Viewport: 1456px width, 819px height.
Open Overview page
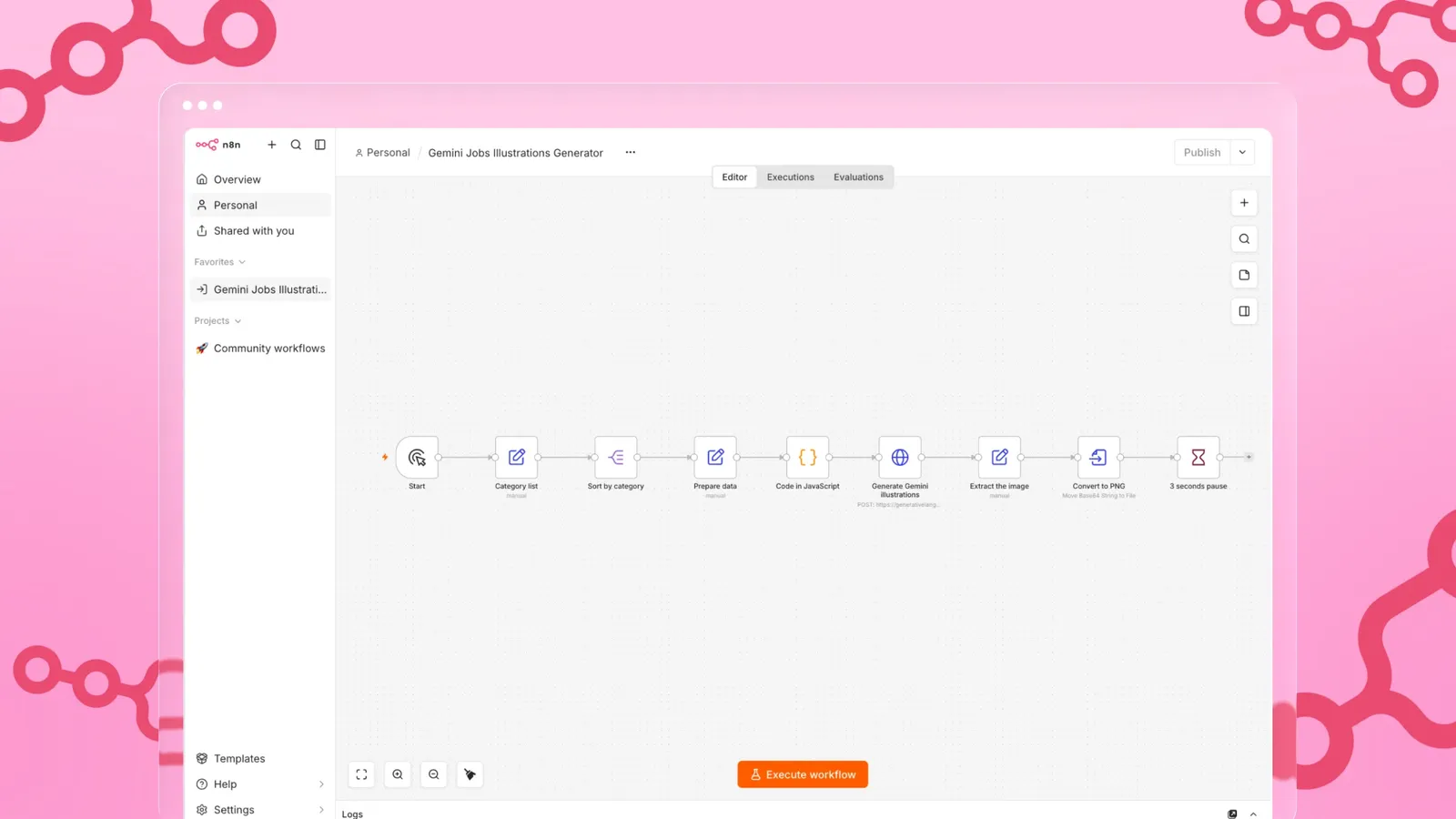(x=260, y=179)
